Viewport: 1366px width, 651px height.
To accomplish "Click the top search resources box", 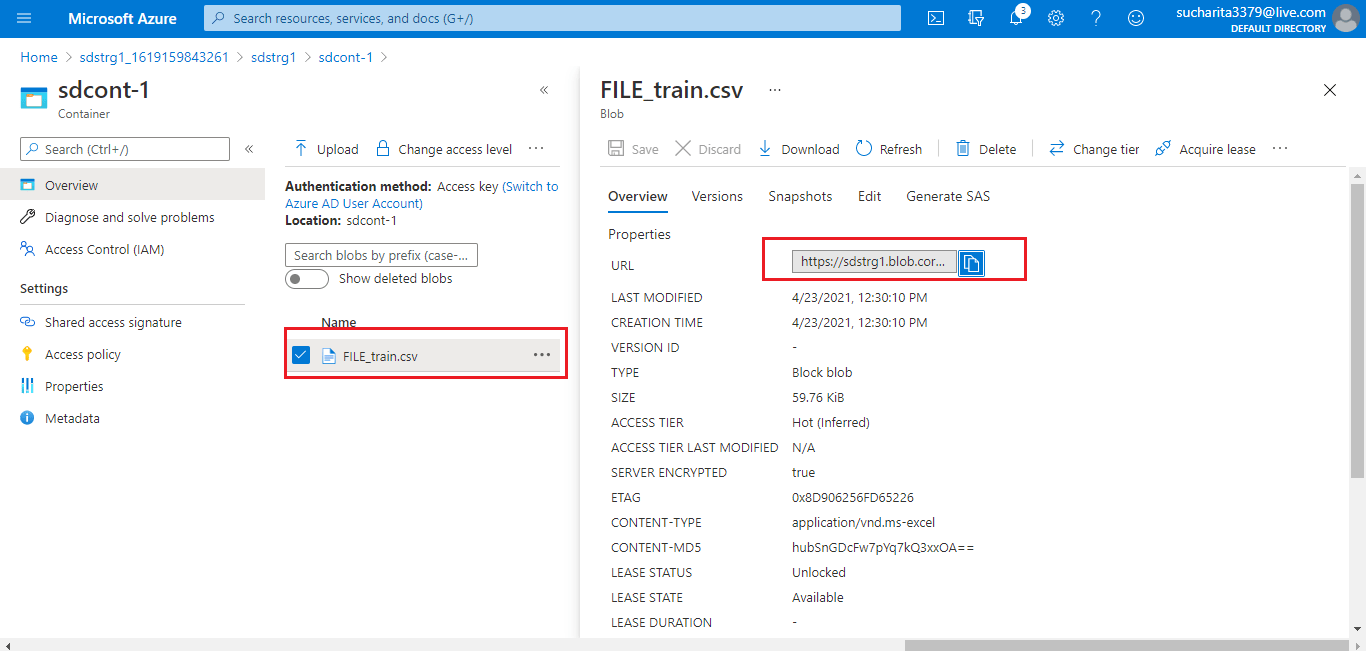I will click(x=552, y=18).
